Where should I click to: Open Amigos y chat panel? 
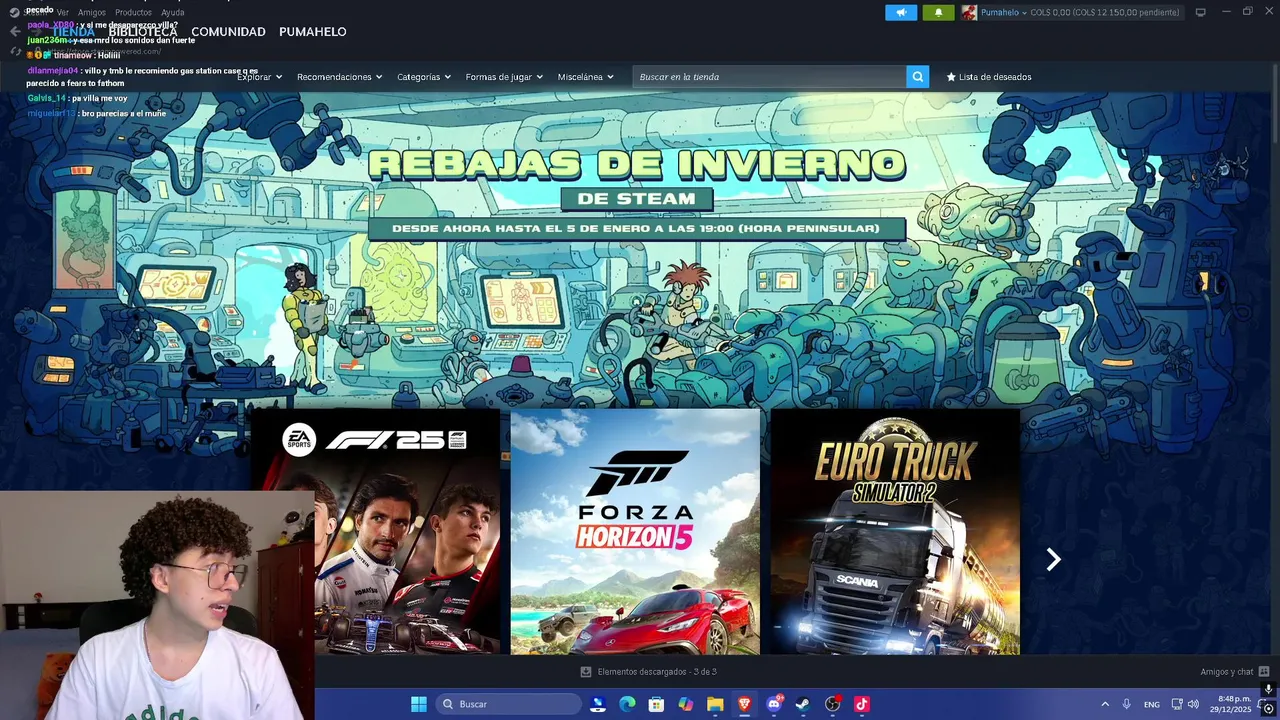tap(1235, 672)
